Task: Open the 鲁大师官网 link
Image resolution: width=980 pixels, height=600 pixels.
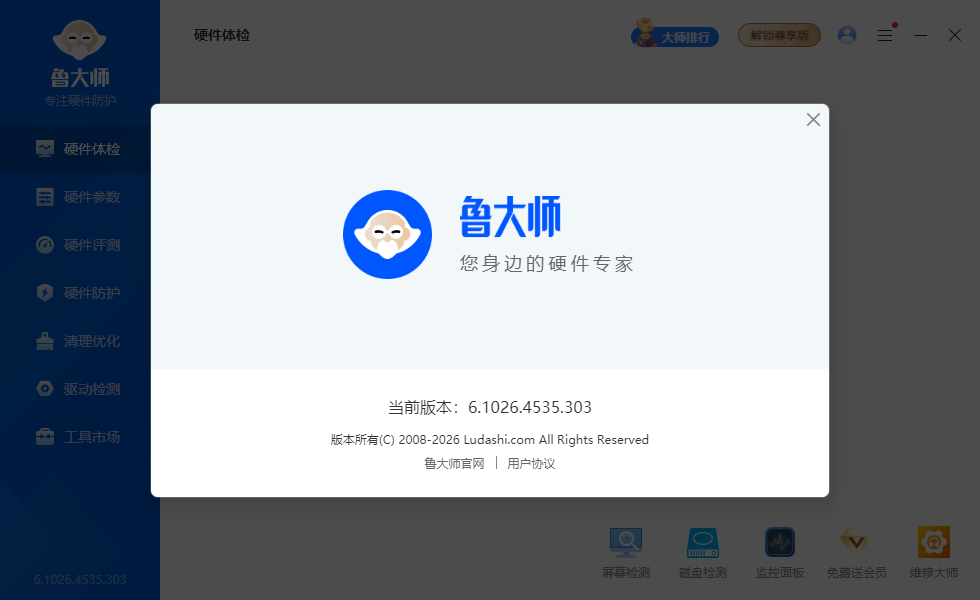Action: 454,464
